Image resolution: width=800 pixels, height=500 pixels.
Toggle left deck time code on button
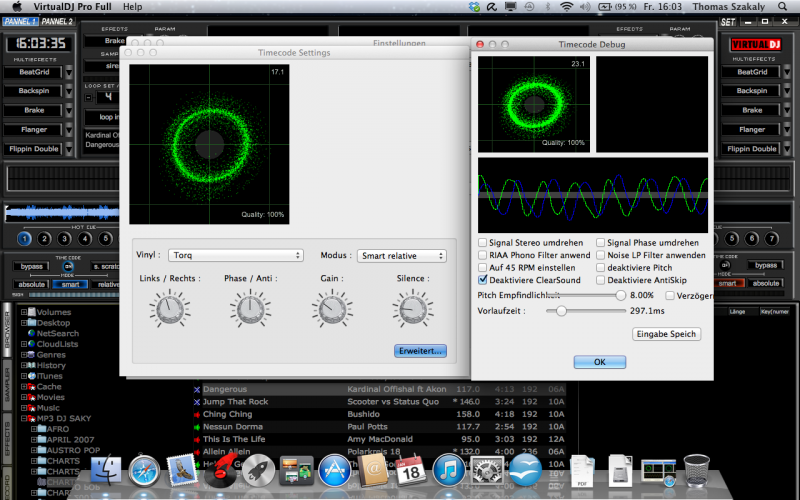[x=68, y=266]
